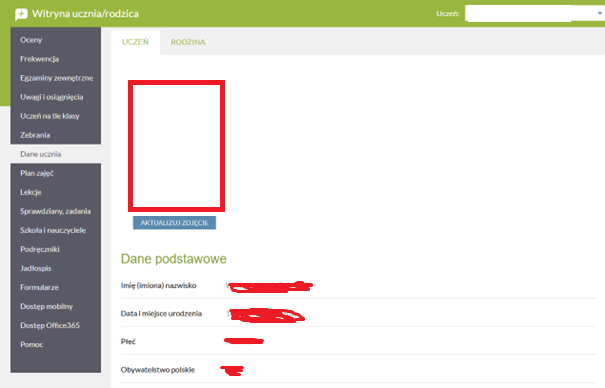
Task: Click the student photo placeholder
Action: click(x=176, y=146)
